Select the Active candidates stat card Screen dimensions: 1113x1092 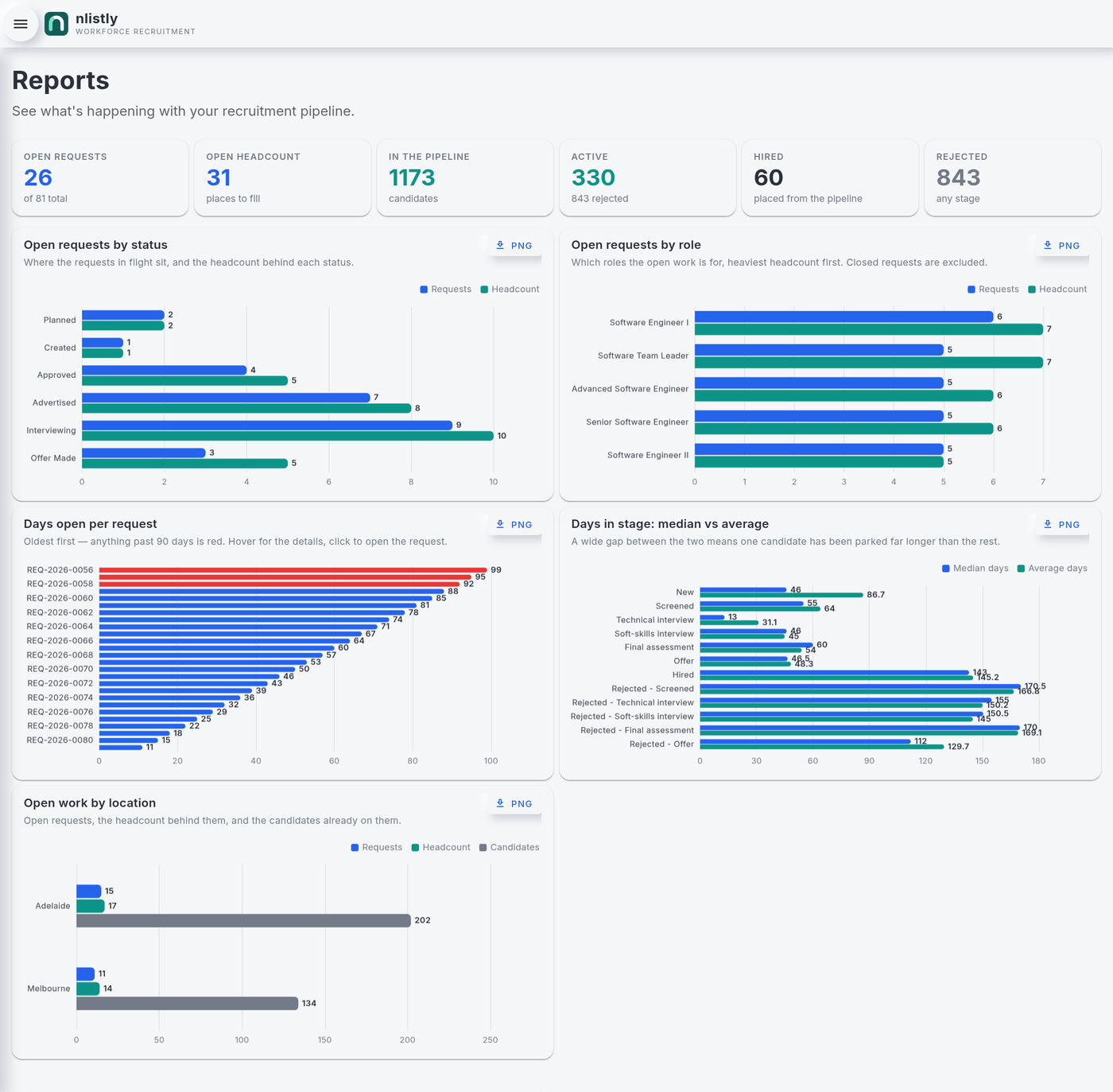click(x=647, y=177)
